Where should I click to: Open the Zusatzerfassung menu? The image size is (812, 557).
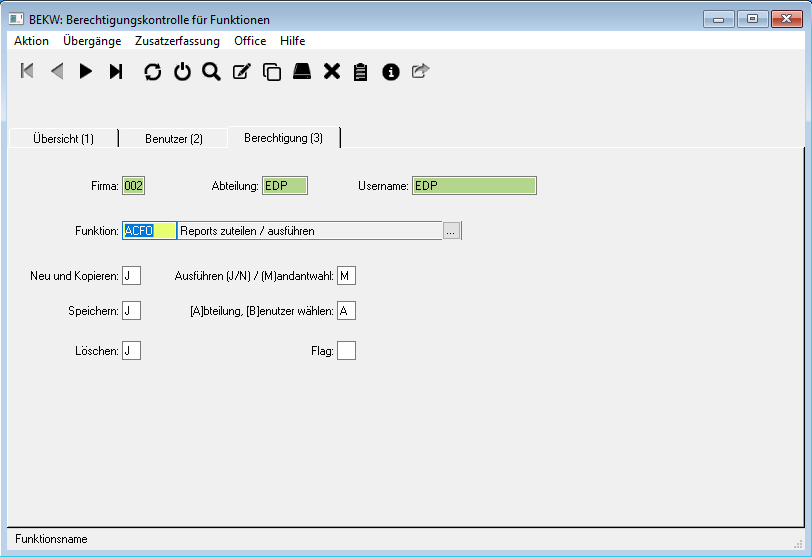pos(177,41)
